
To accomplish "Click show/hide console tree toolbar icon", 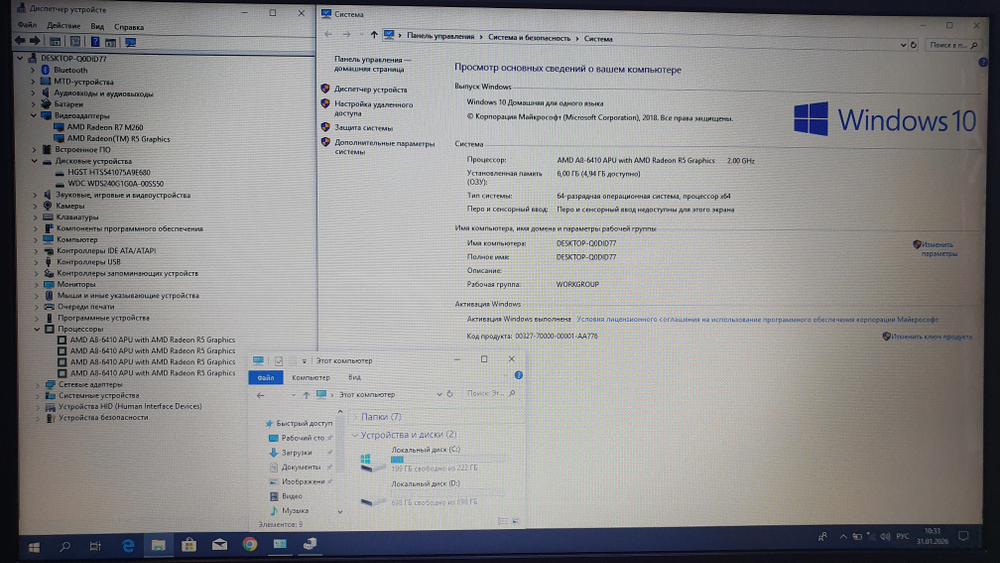I will 55,41.
